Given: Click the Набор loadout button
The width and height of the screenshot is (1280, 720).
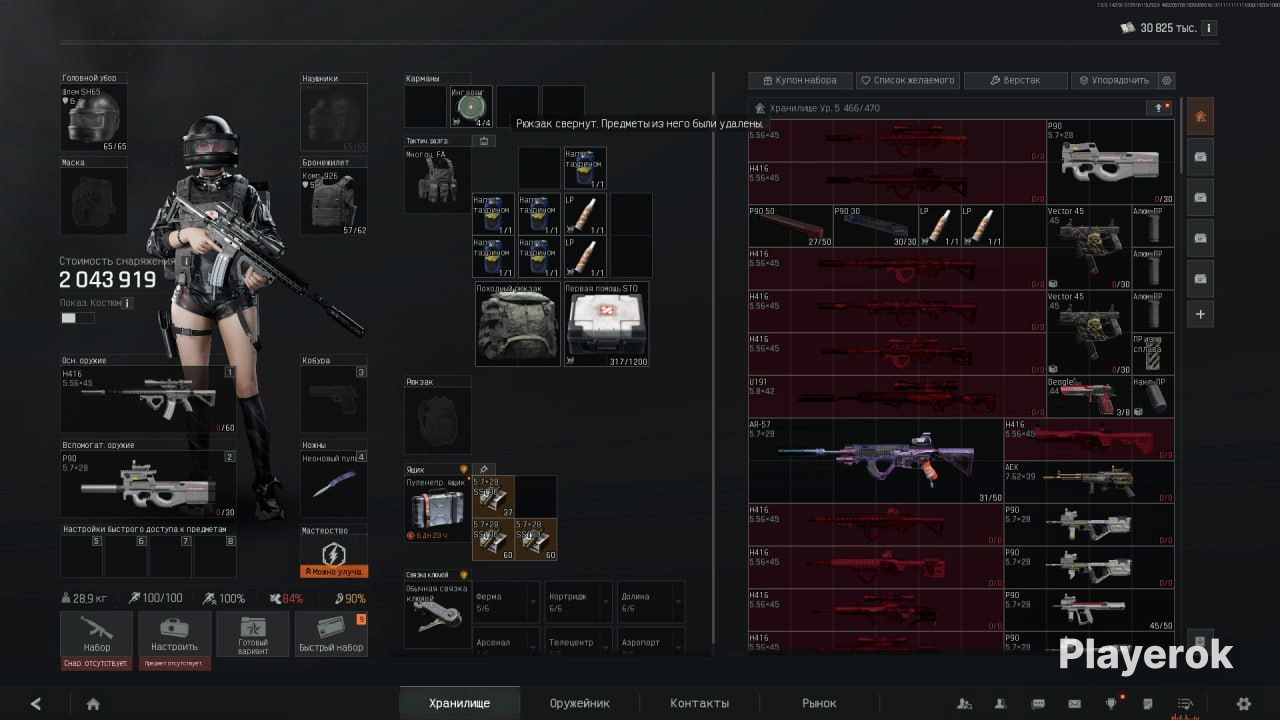Looking at the screenshot, I should [96, 634].
